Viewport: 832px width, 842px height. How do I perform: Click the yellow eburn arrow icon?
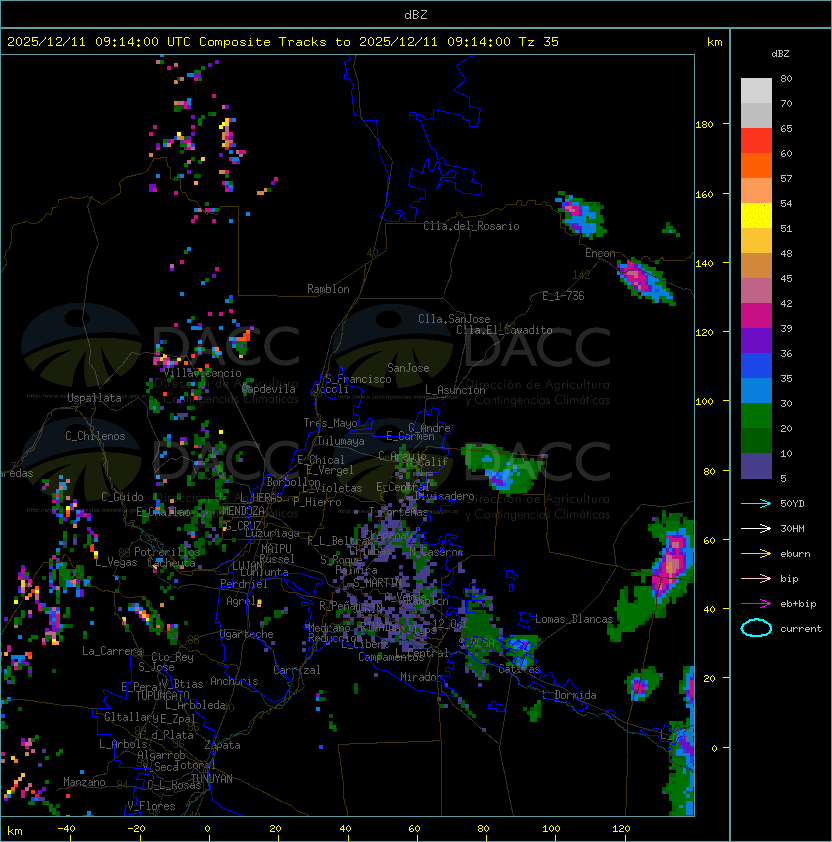tap(756, 554)
